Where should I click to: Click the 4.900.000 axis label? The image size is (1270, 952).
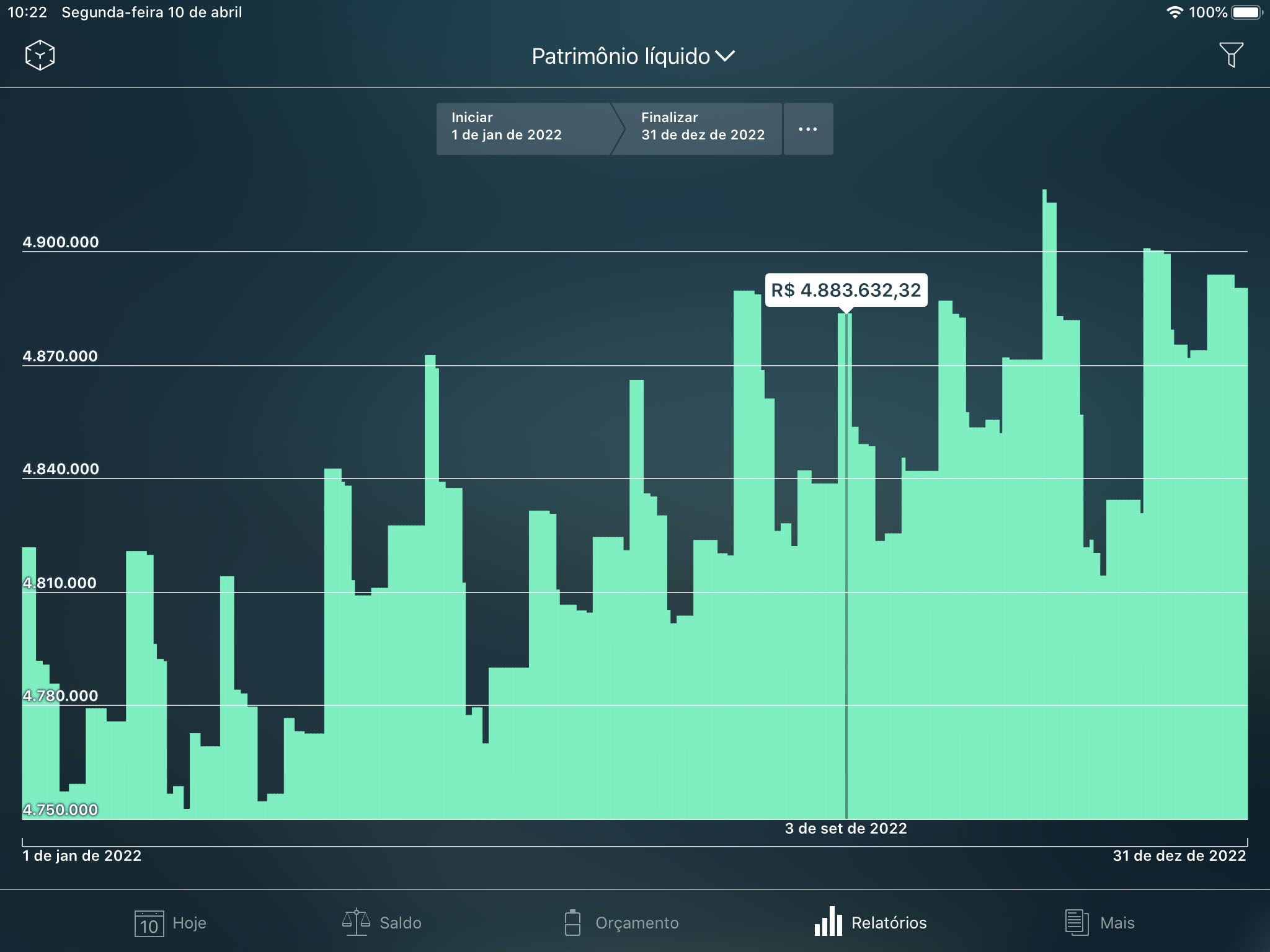point(61,242)
